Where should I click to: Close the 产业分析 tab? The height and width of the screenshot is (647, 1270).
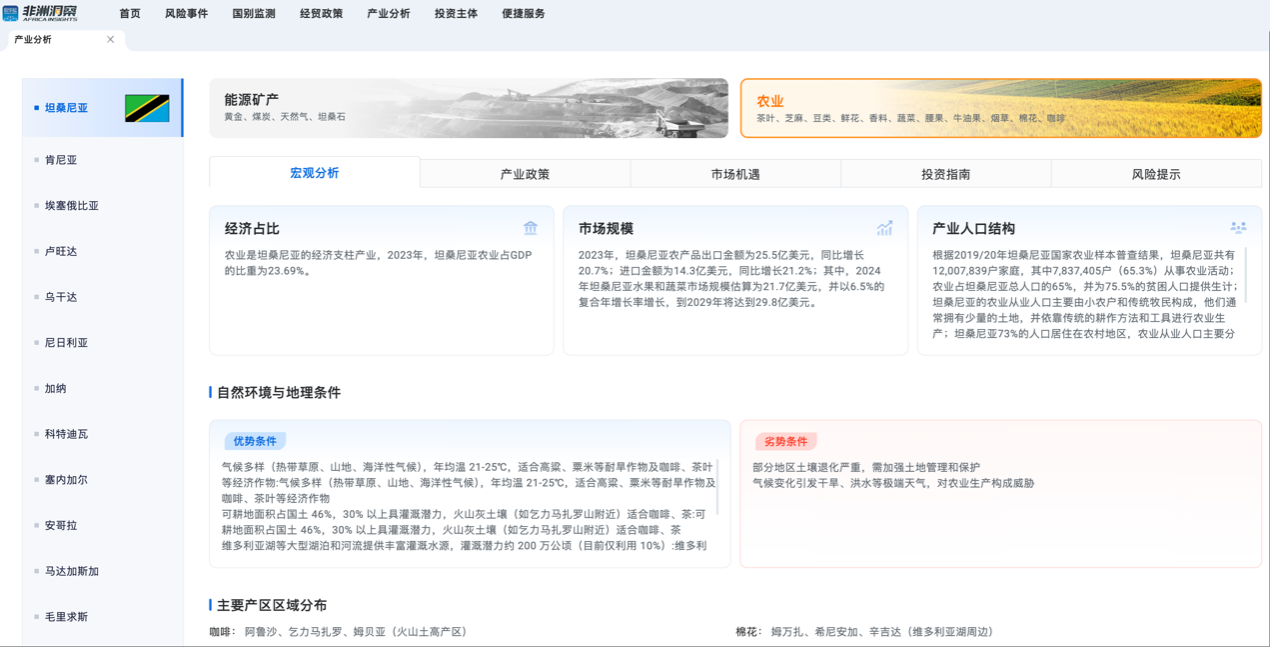coord(110,40)
